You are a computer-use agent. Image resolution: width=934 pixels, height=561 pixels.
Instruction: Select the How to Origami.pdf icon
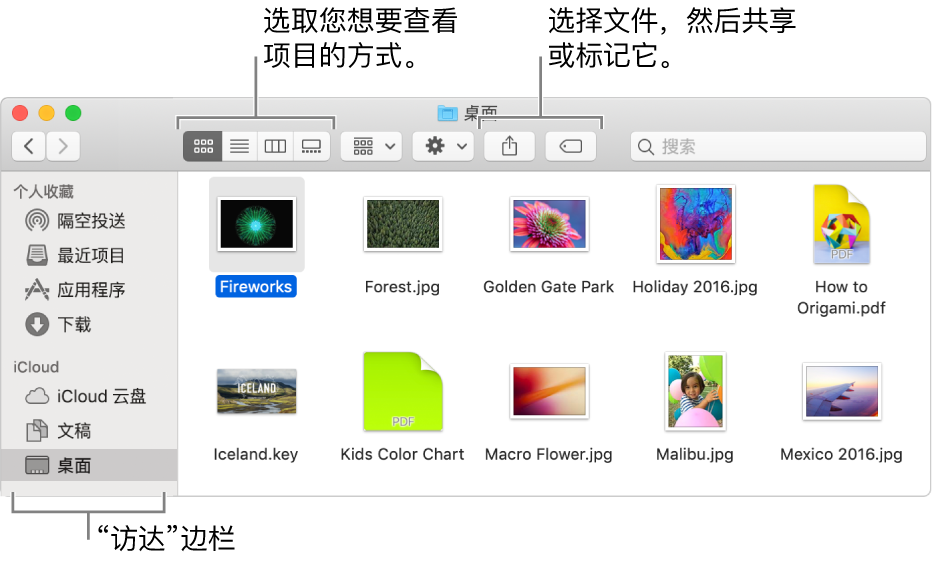[842, 224]
